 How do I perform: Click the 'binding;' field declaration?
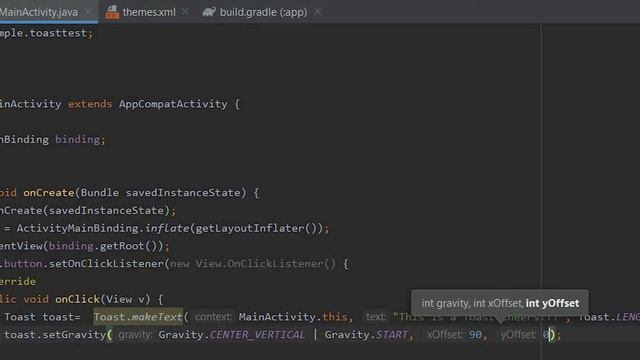pyautogui.click(x=80, y=140)
